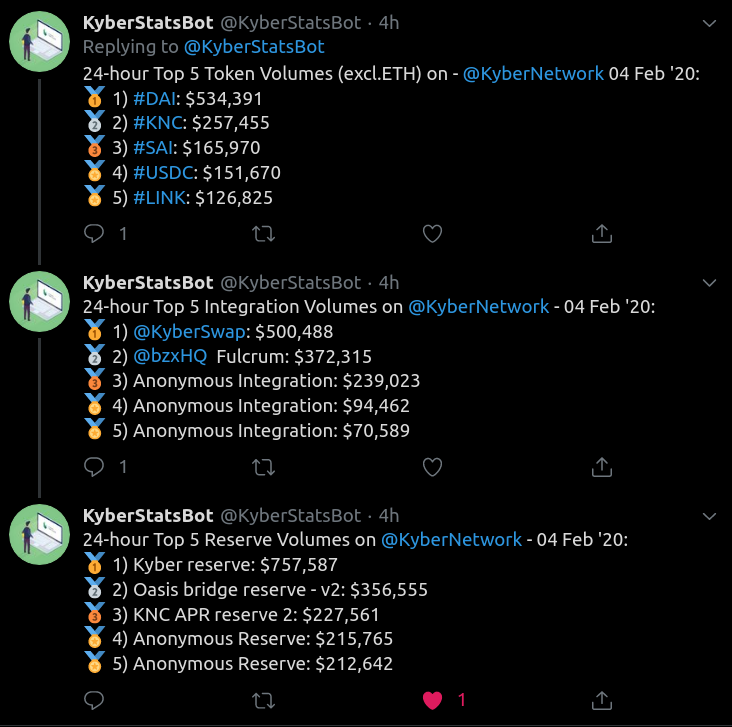Share the Reserve Volumes tweet

point(602,700)
